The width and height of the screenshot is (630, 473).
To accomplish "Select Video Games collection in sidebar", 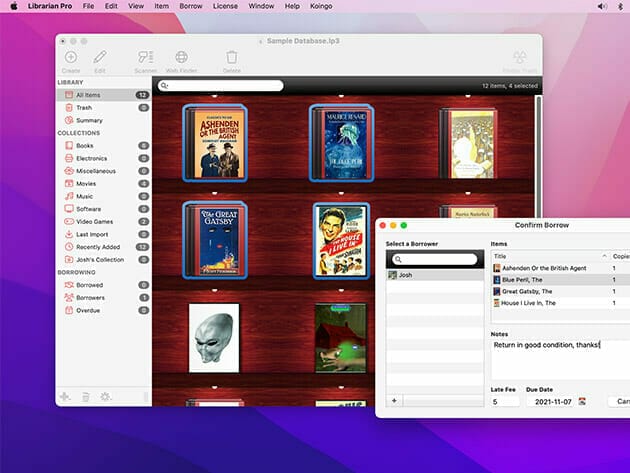I will coord(94,221).
